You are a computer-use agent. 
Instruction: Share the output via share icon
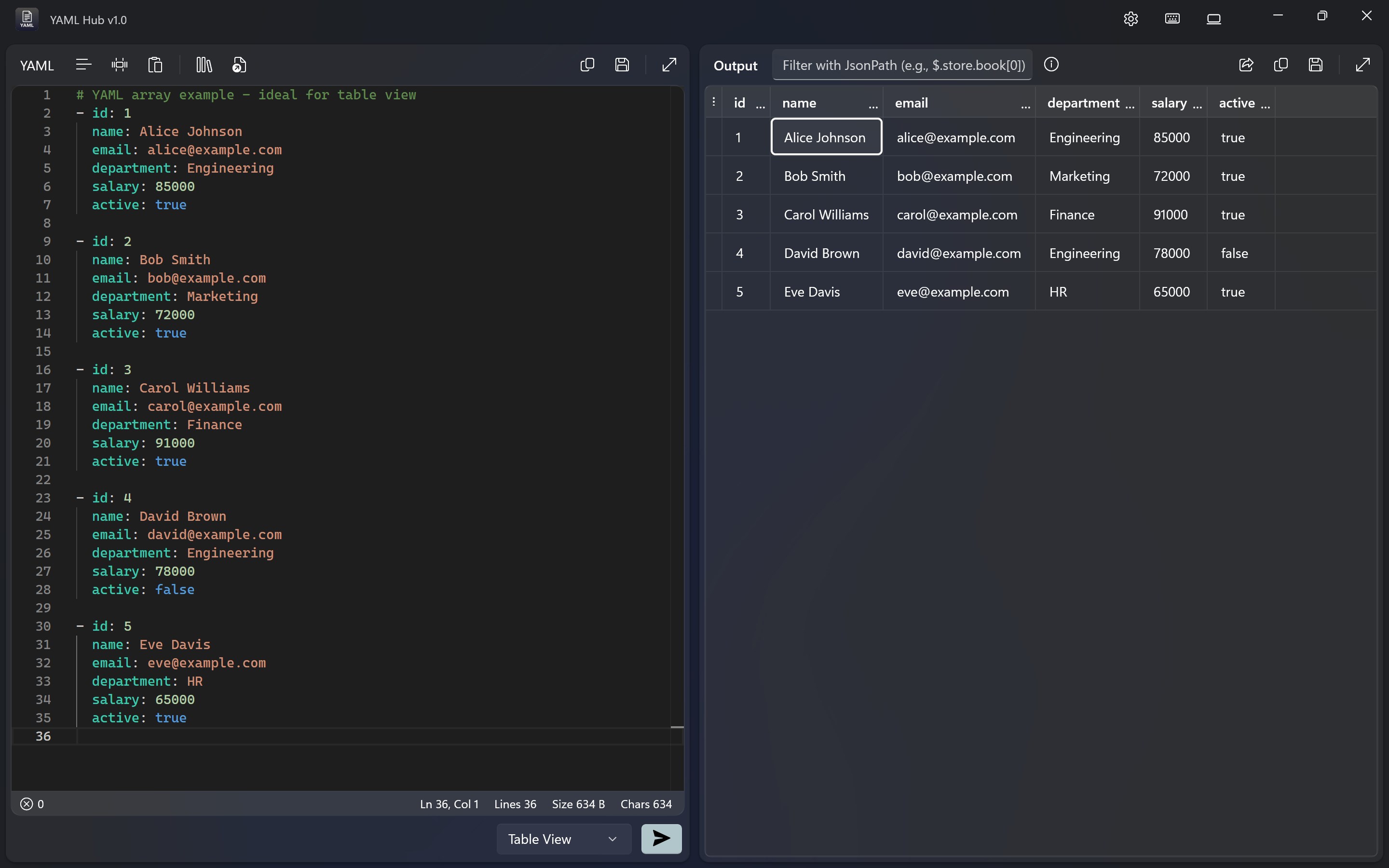(x=1246, y=65)
